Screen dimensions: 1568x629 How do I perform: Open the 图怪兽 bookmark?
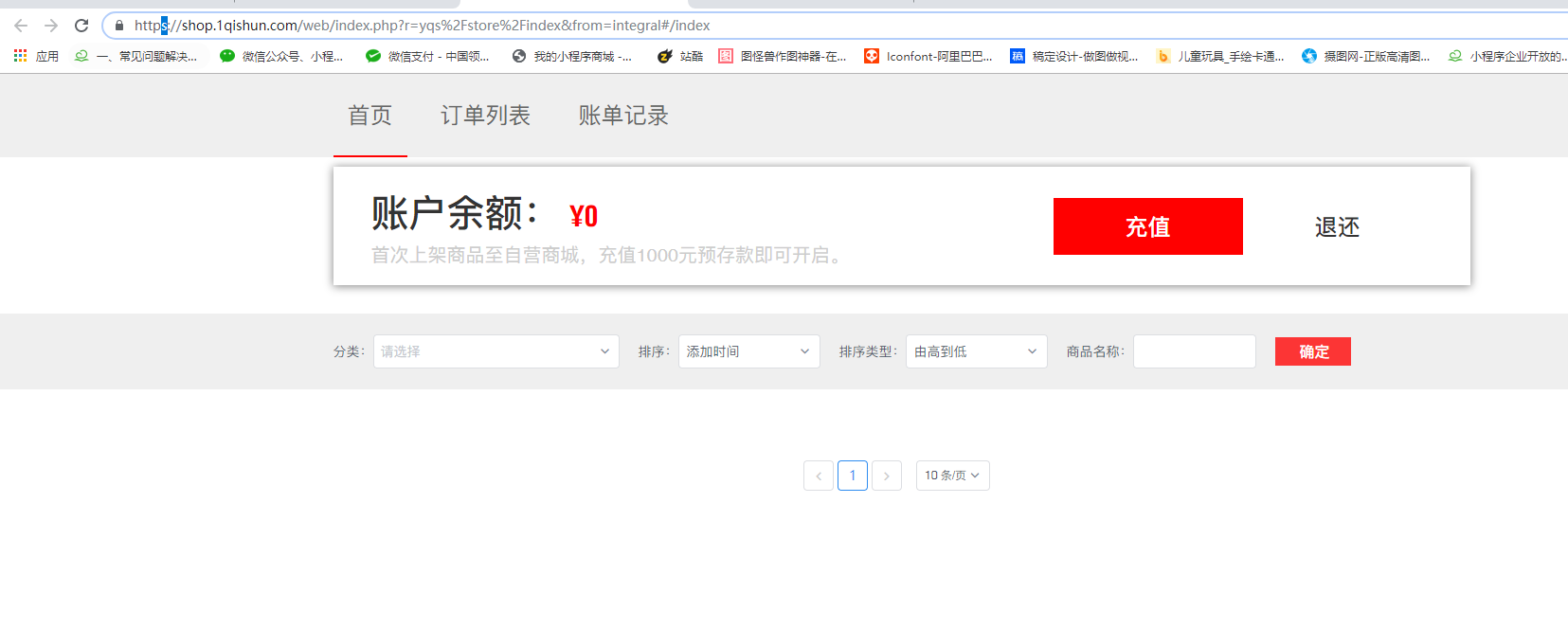(x=783, y=57)
